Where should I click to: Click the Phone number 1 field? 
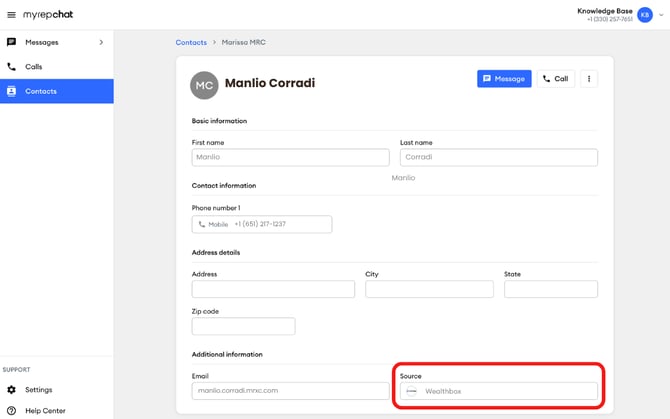tap(262, 224)
